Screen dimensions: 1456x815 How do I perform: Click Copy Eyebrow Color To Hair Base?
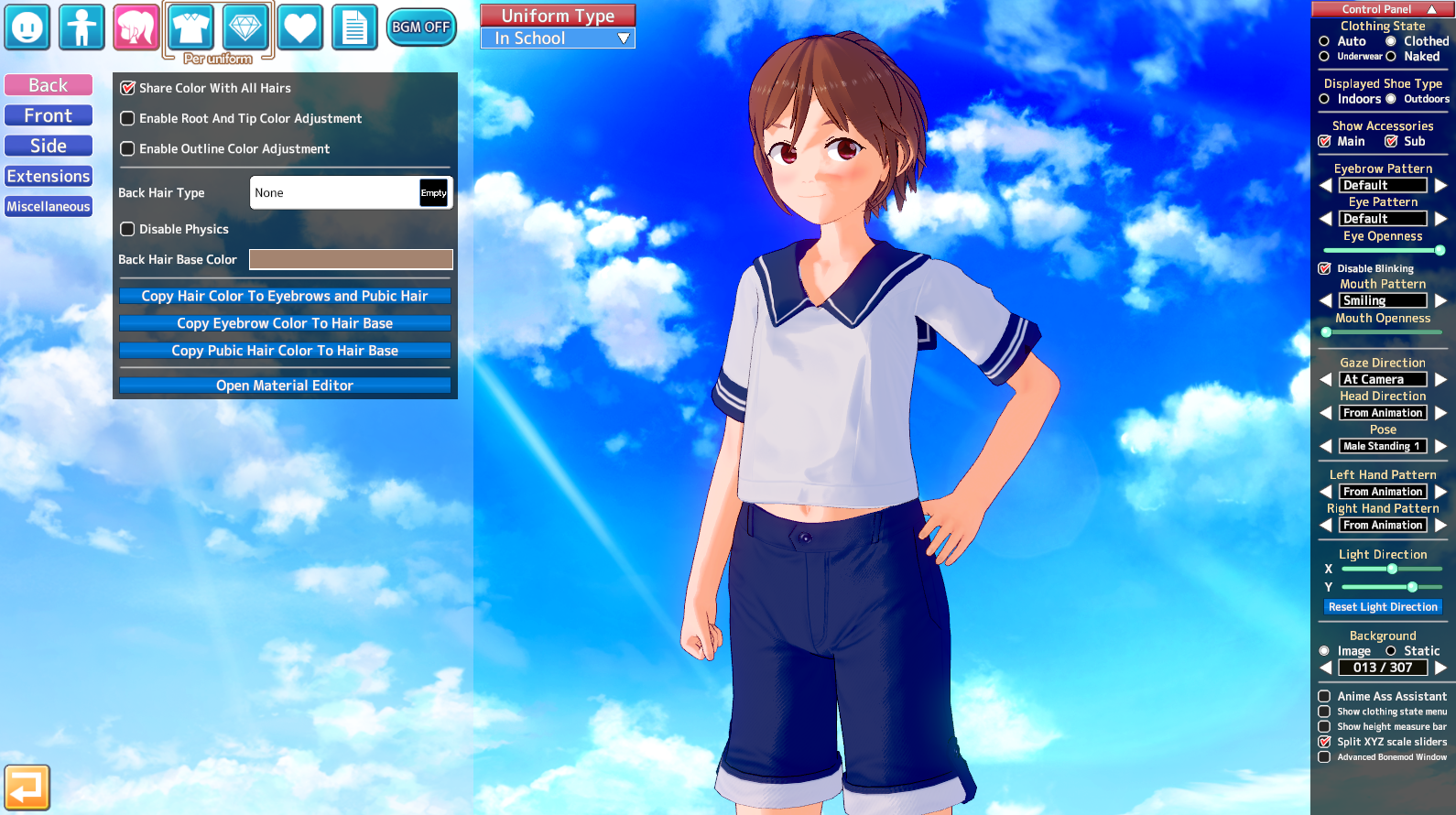285,323
